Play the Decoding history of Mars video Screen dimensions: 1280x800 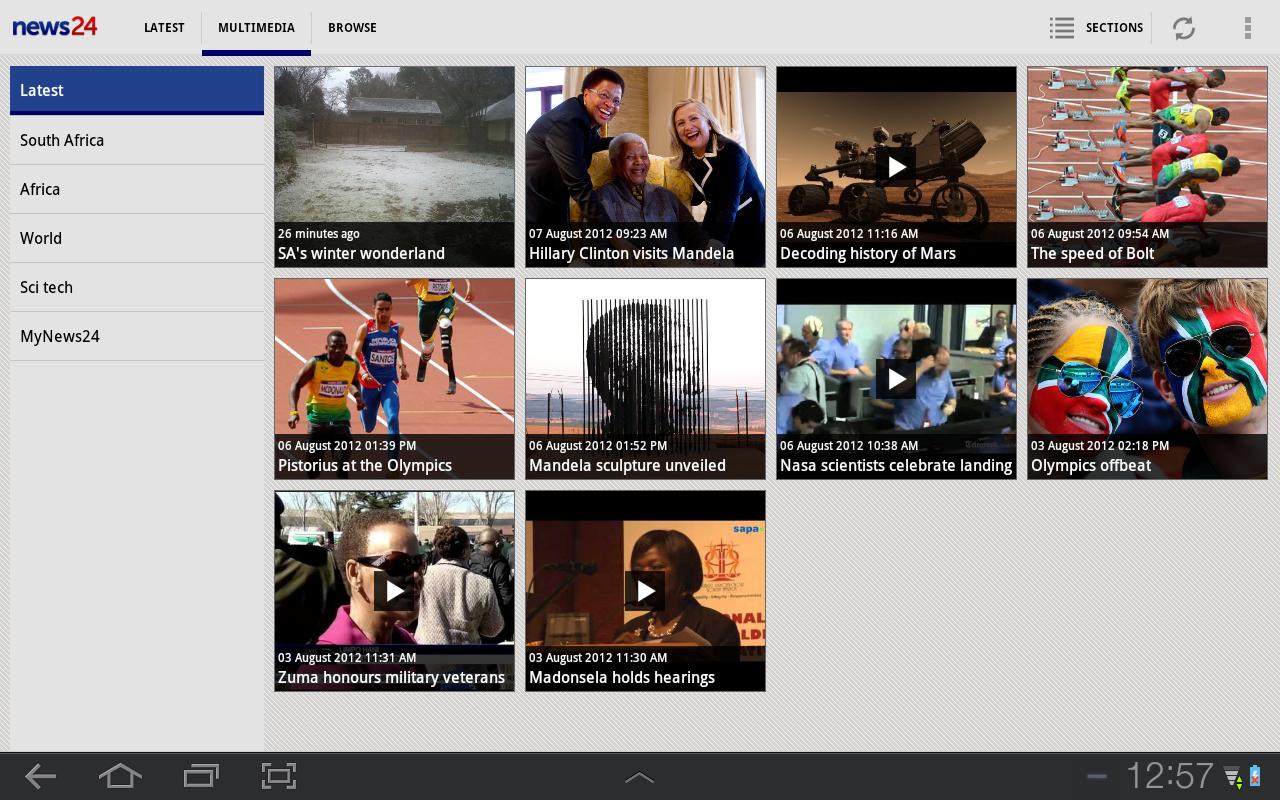[x=896, y=166]
